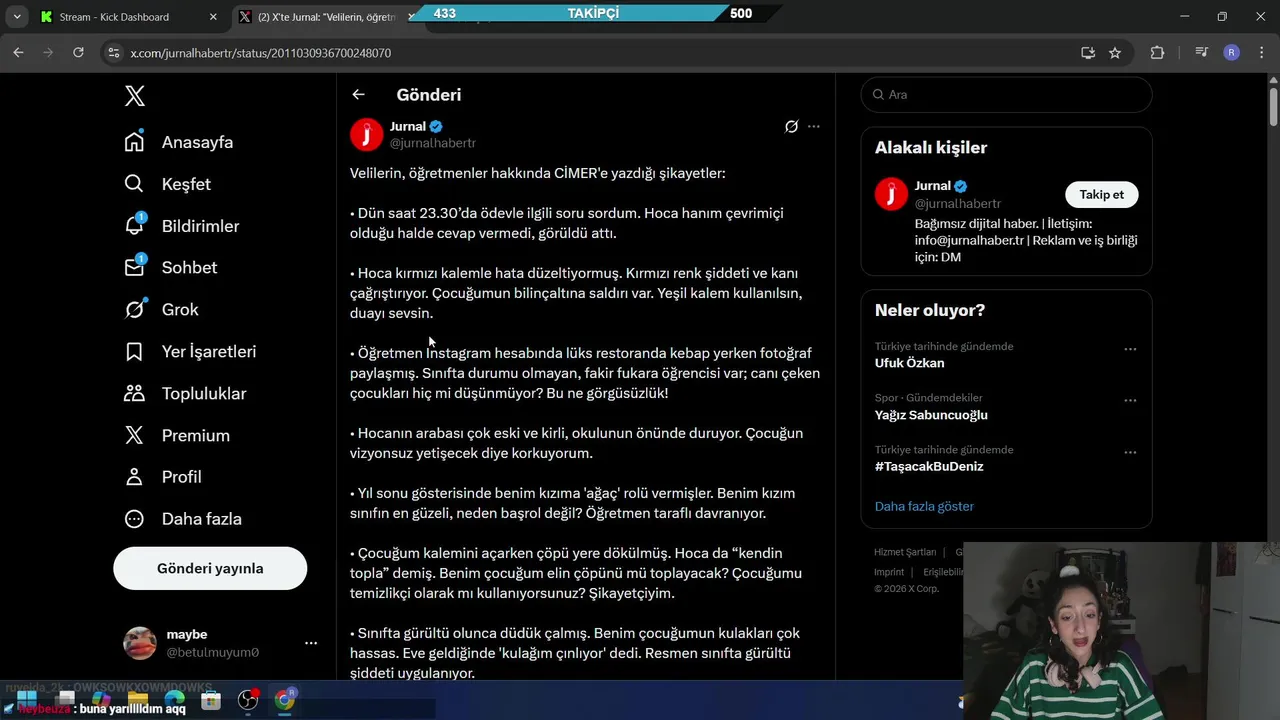1280x720 pixels.
Task: Open Microsoft Store from taskbar
Action: 211,700
